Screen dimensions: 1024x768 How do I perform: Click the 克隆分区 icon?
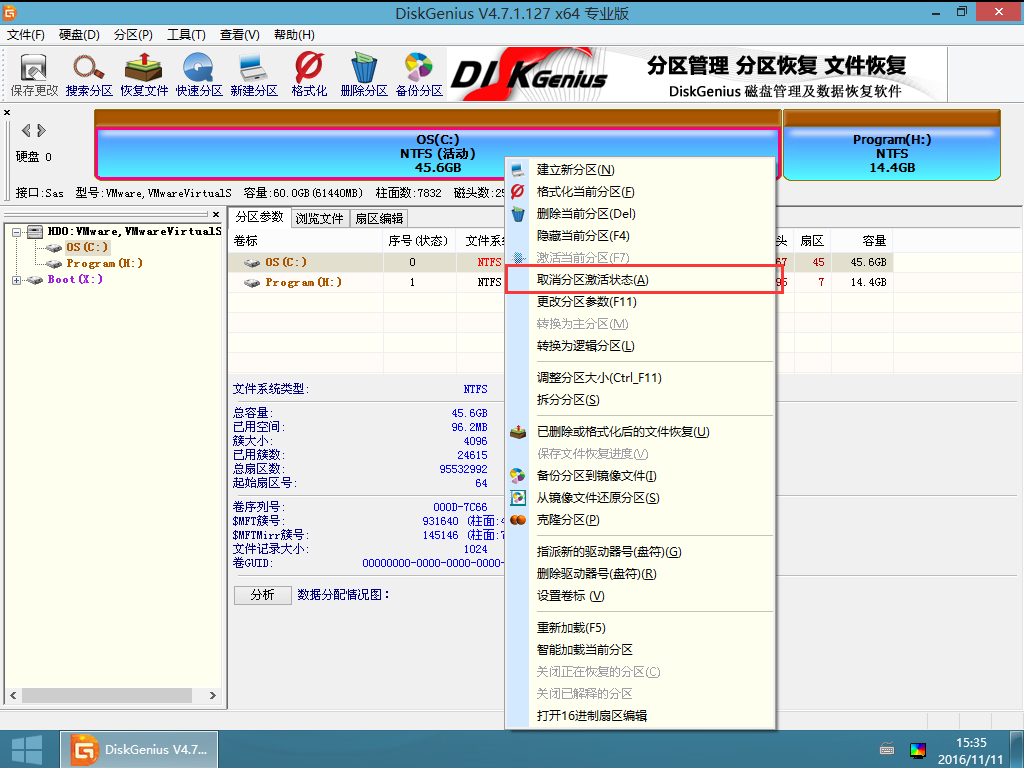518,520
